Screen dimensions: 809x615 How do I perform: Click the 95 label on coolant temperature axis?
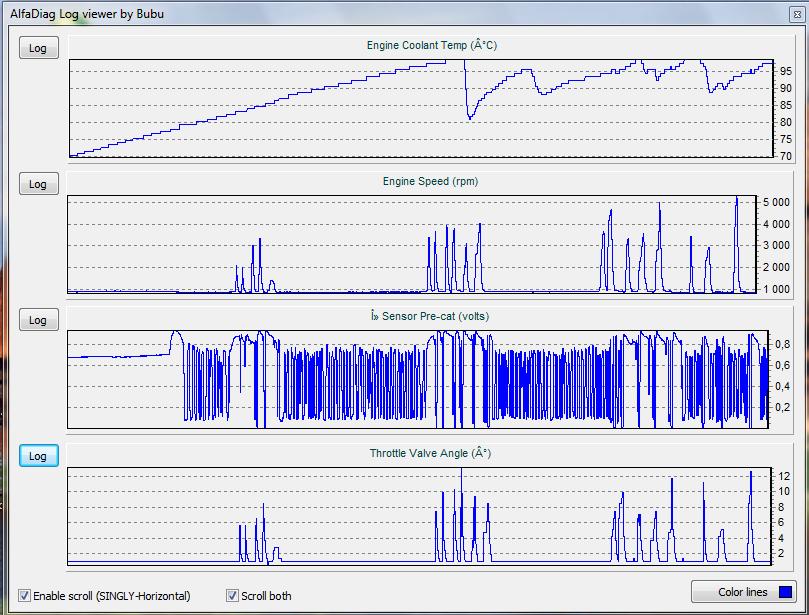(786, 72)
